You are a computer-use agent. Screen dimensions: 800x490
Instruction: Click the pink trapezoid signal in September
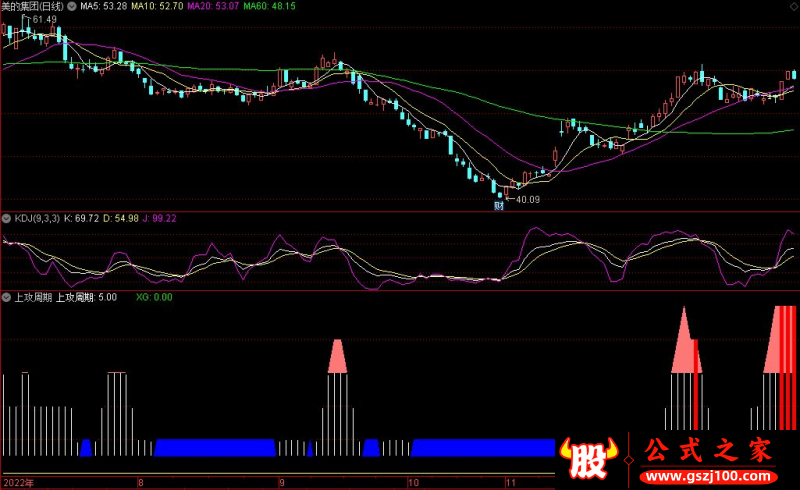[x=337, y=357]
